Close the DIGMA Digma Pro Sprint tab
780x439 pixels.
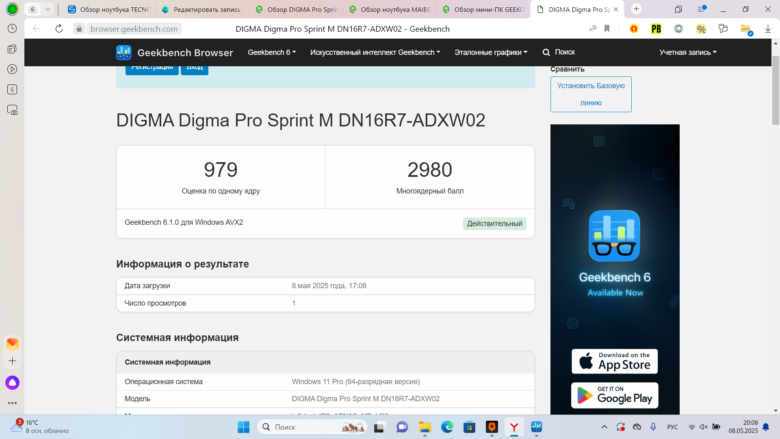click(x=616, y=9)
